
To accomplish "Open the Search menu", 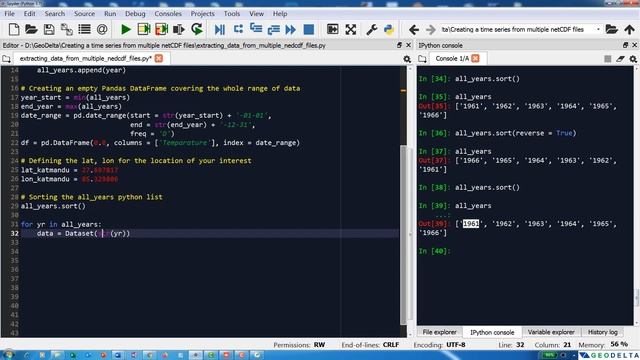I will click(55, 13).
